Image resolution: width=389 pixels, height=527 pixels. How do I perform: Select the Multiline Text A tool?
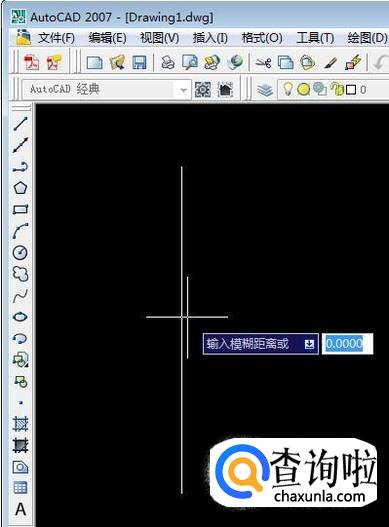tap(21, 509)
